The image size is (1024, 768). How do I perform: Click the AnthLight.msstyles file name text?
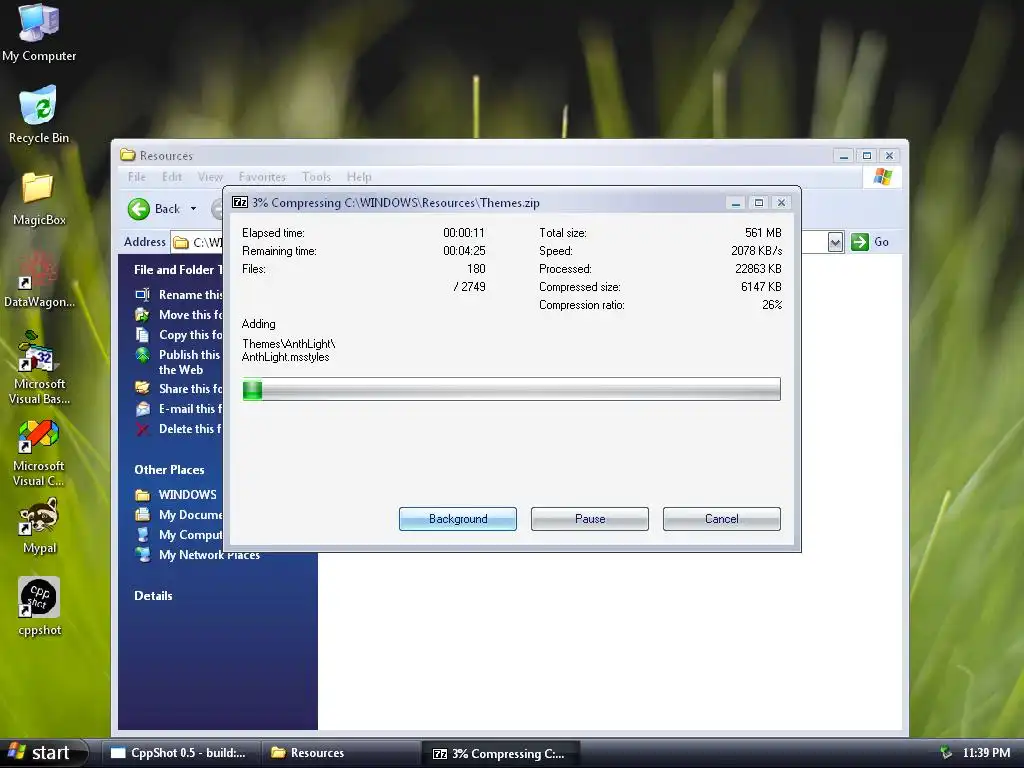coord(285,357)
